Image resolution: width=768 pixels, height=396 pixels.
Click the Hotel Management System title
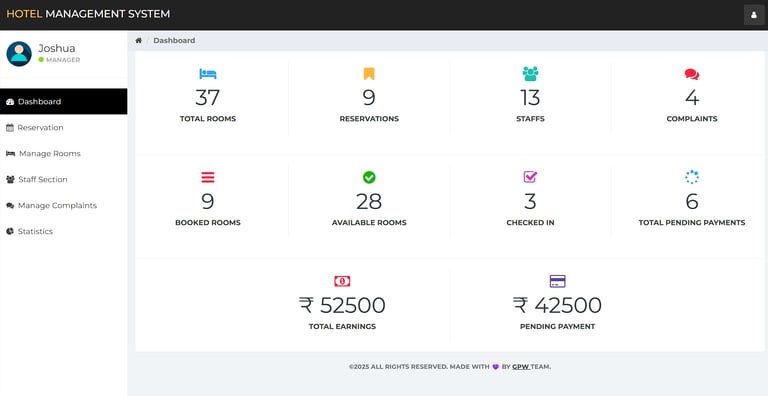88,14
